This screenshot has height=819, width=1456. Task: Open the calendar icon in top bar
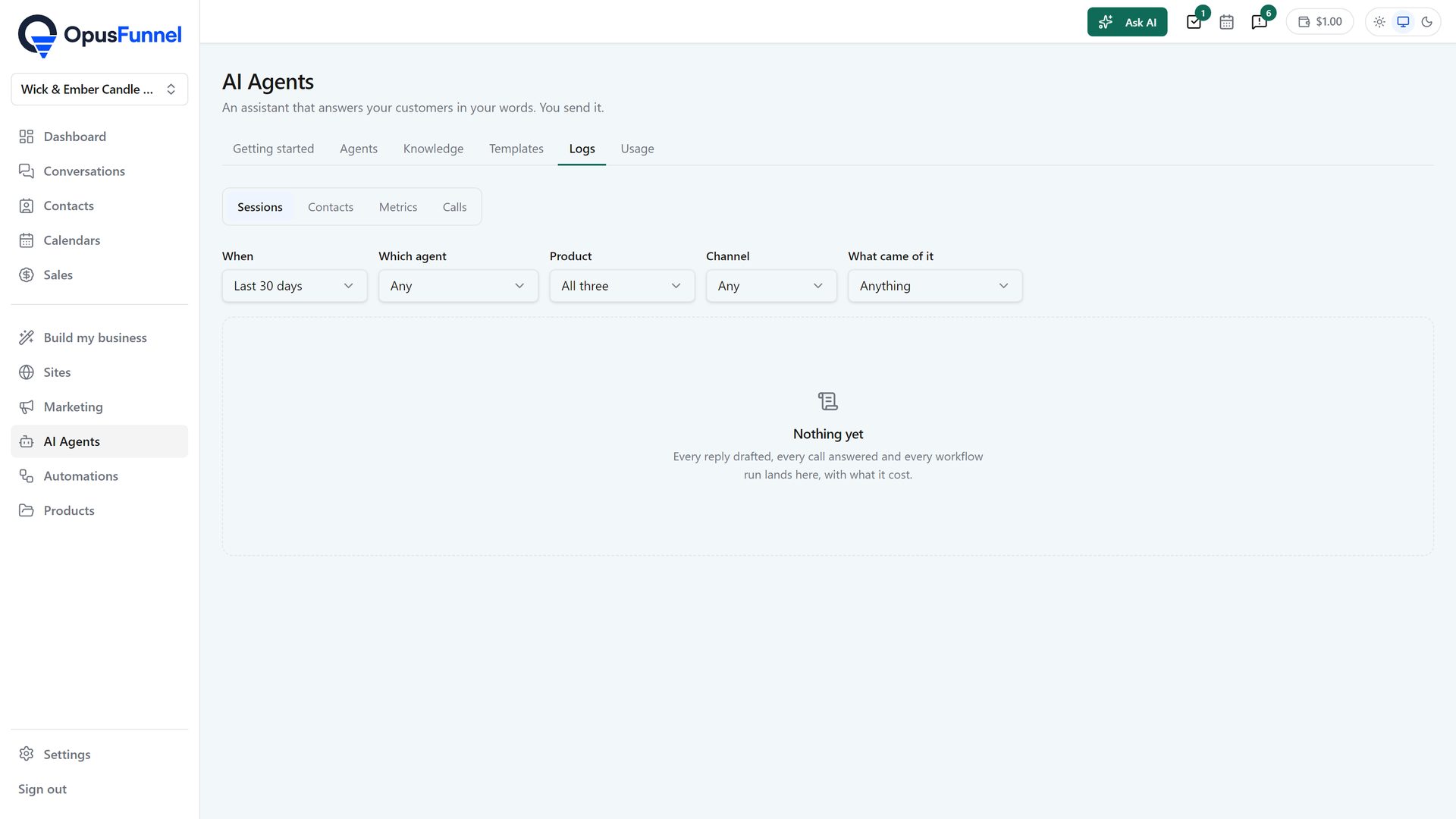pos(1226,22)
